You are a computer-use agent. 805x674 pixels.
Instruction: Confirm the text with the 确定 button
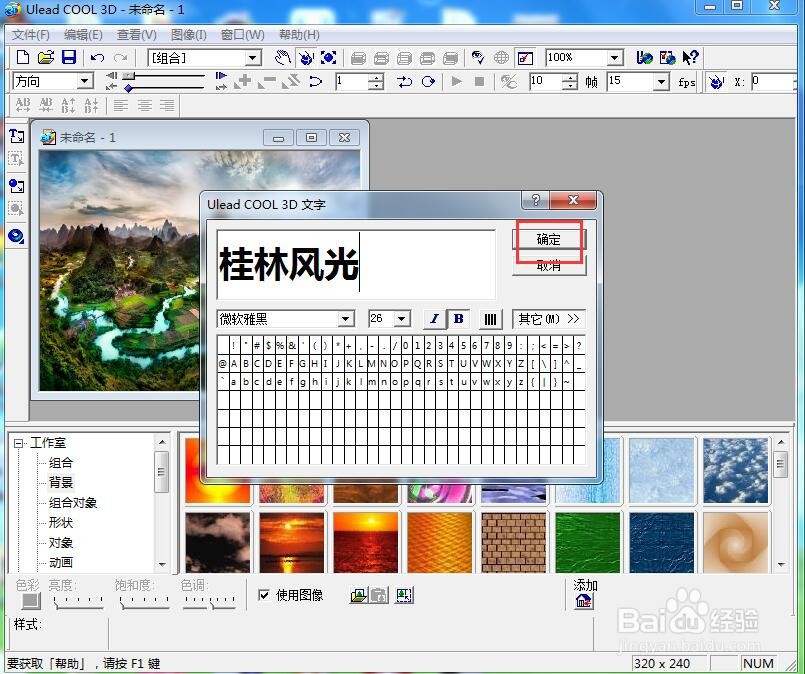549,240
